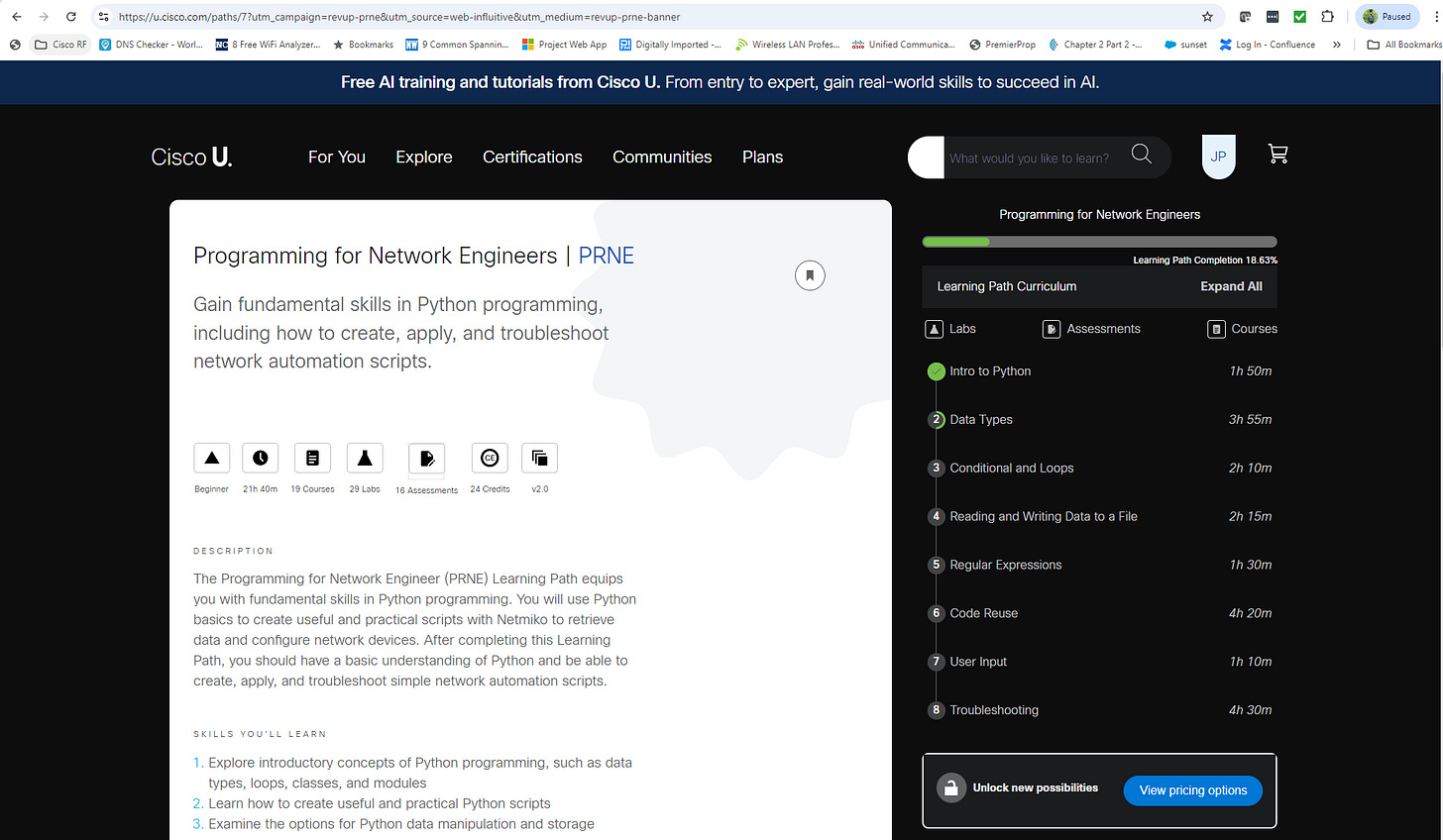The width and height of the screenshot is (1443, 840).
Task: Click the bookmark icon on the PRNE card
Action: (x=810, y=275)
